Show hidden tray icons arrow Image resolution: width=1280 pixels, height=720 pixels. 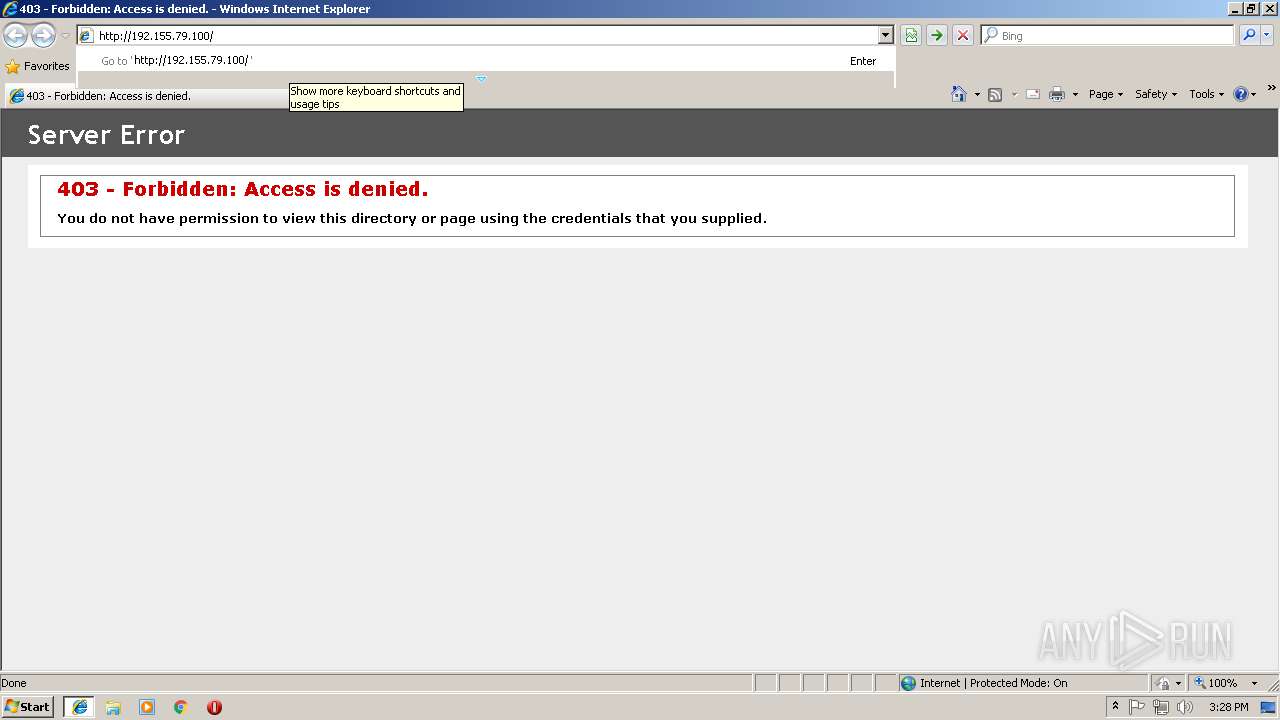pyautogui.click(x=1115, y=706)
